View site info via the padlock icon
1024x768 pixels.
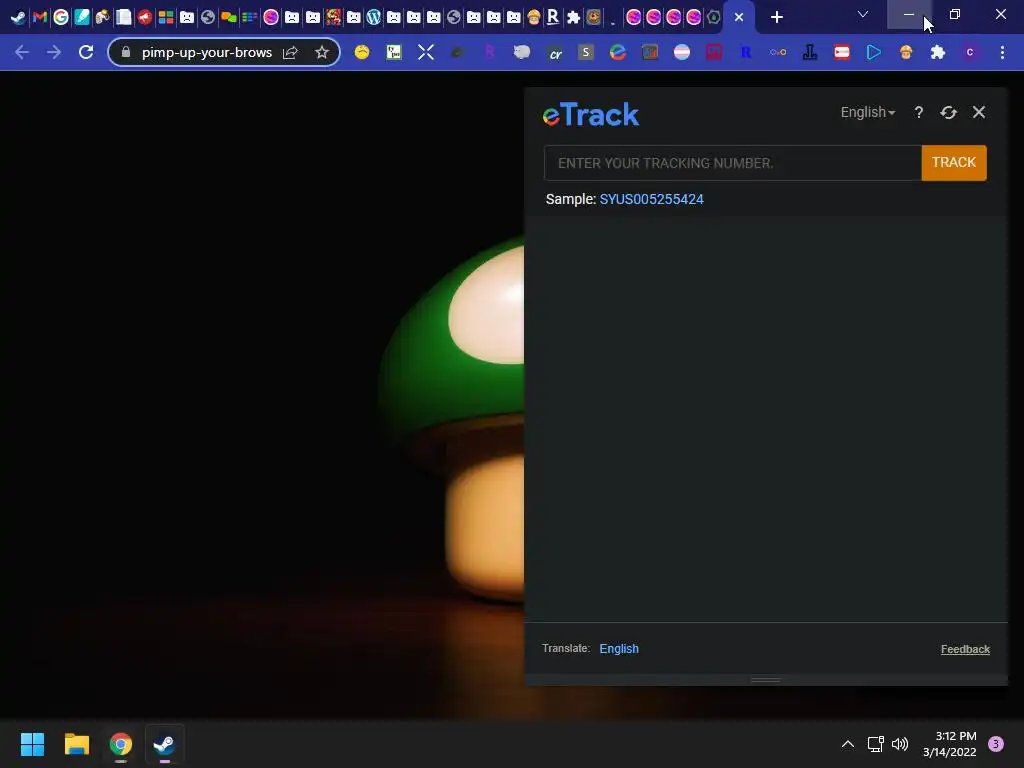coord(126,52)
